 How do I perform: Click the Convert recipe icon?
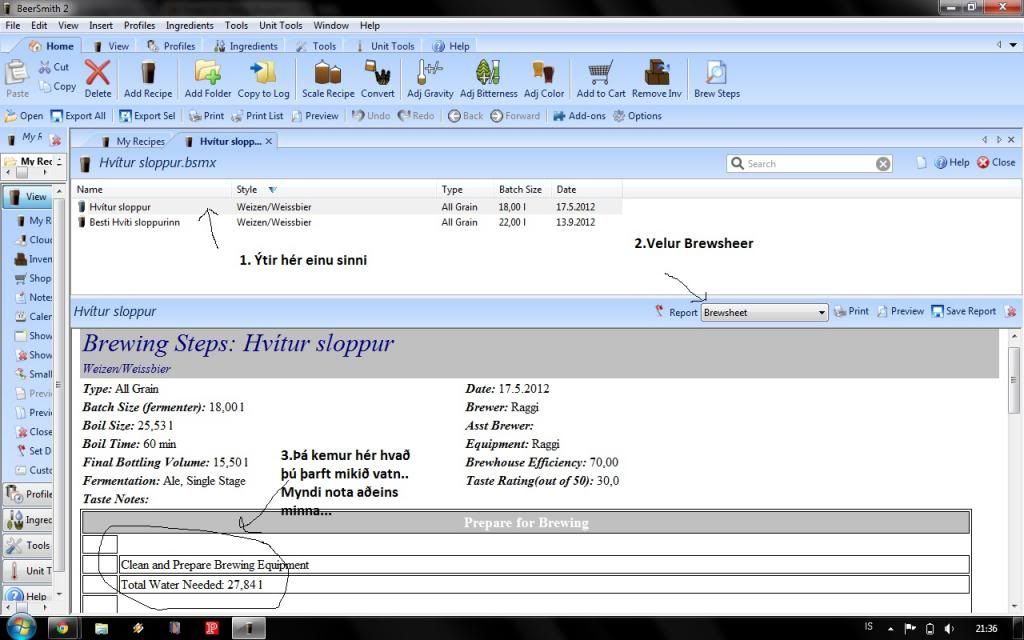click(377, 78)
